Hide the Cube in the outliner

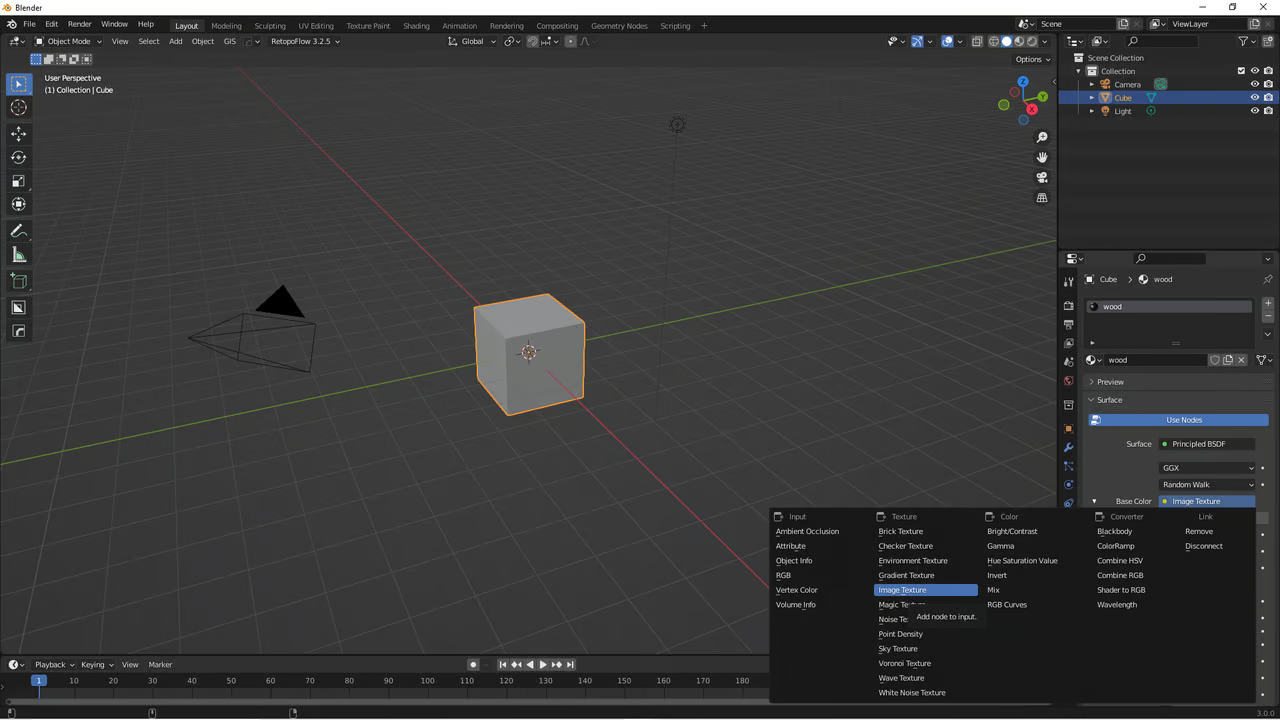coord(1255,98)
